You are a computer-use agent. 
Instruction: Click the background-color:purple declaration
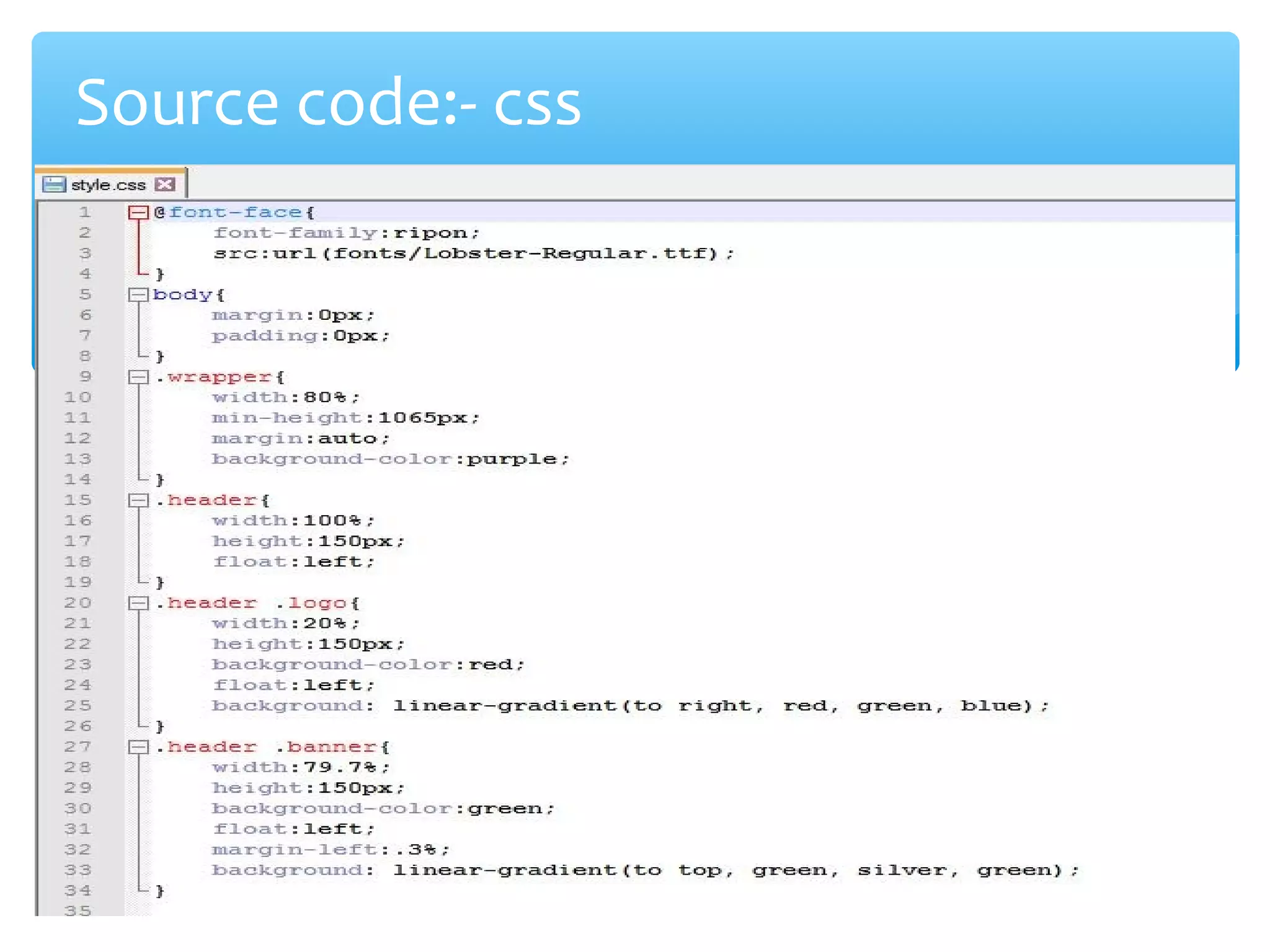click(389, 459)
